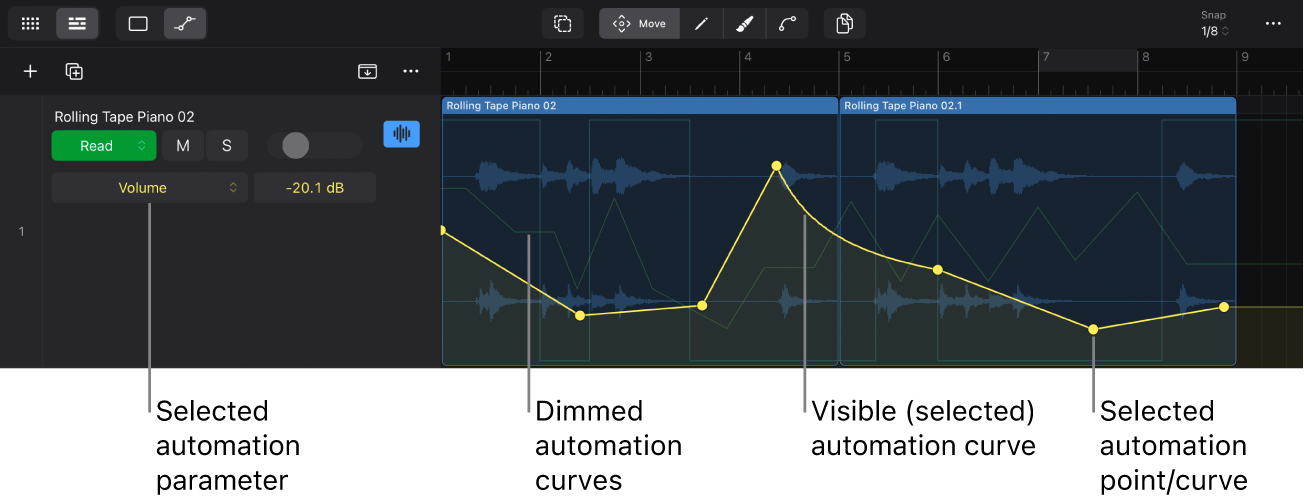Image resolution: width=1304 pixels, height=500 pixels.
Task: Select the lowest automation point near bar 7.5
Action: (x=1093, y=329)
